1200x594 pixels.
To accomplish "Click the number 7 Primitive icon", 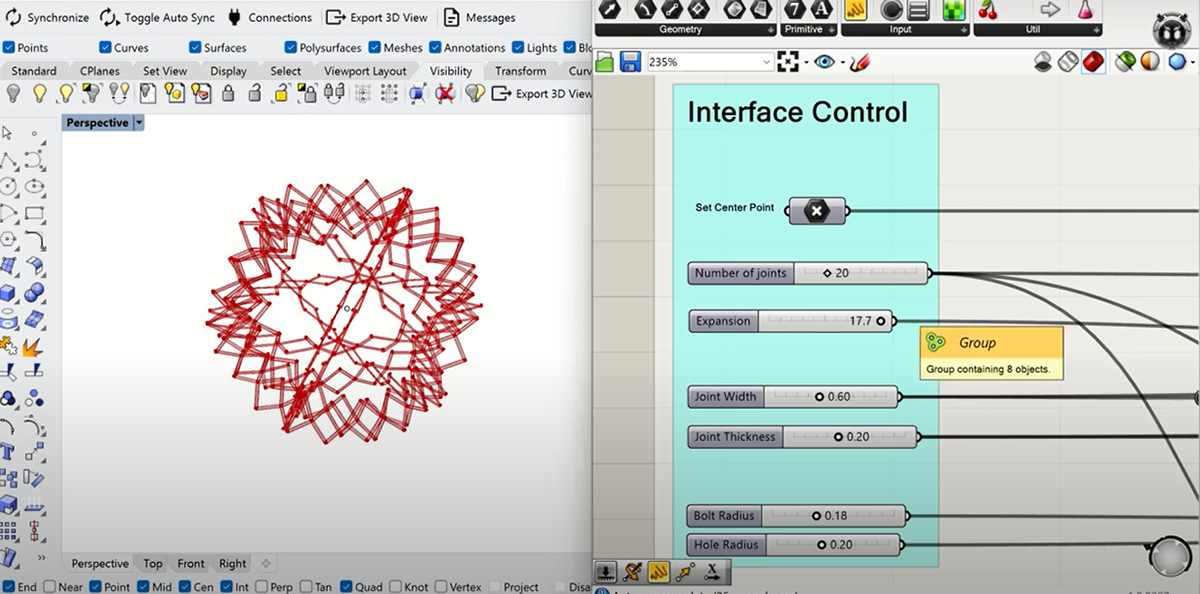I will click(x=796, y=10).
